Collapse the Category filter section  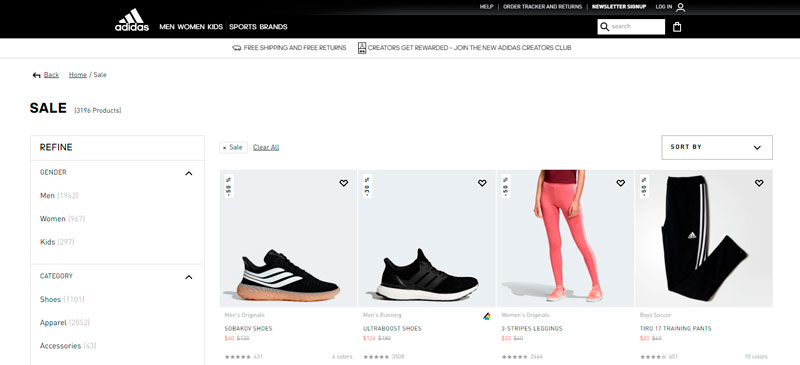(x=189, y=277)
